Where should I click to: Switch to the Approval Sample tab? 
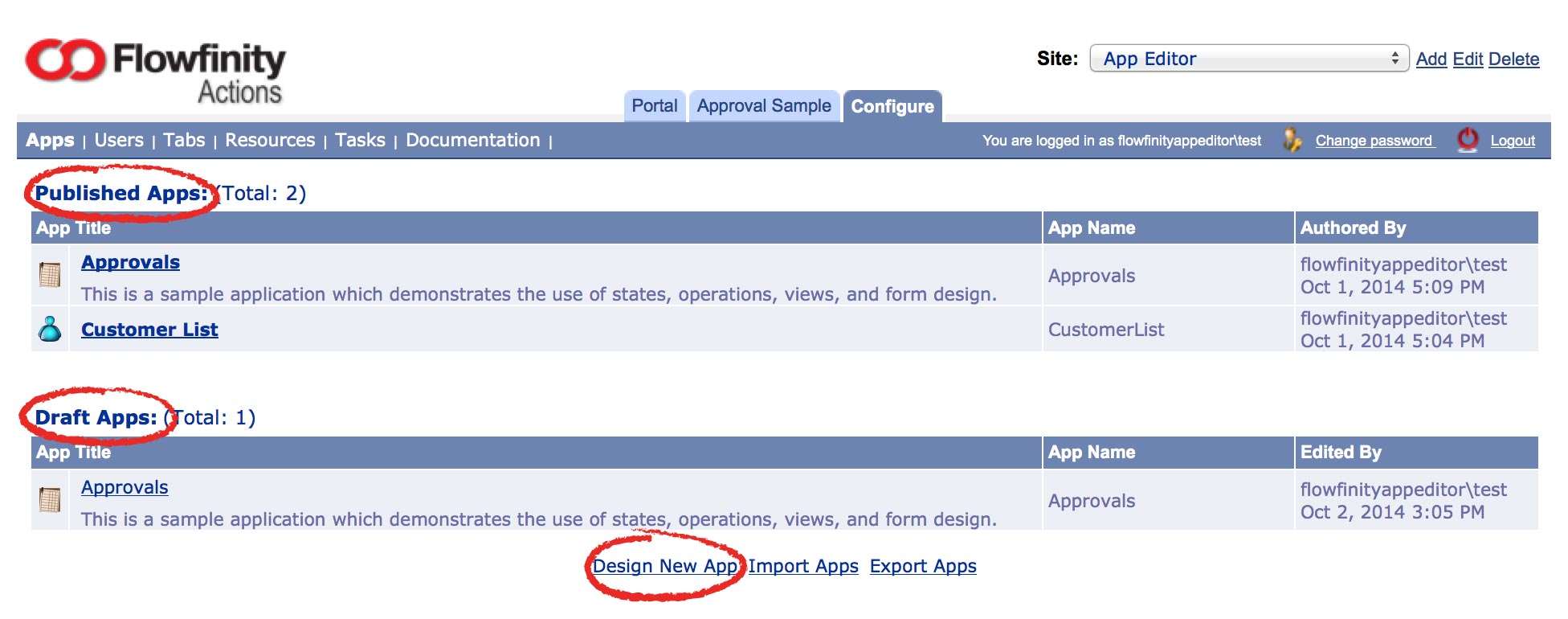tap(764, 106)
